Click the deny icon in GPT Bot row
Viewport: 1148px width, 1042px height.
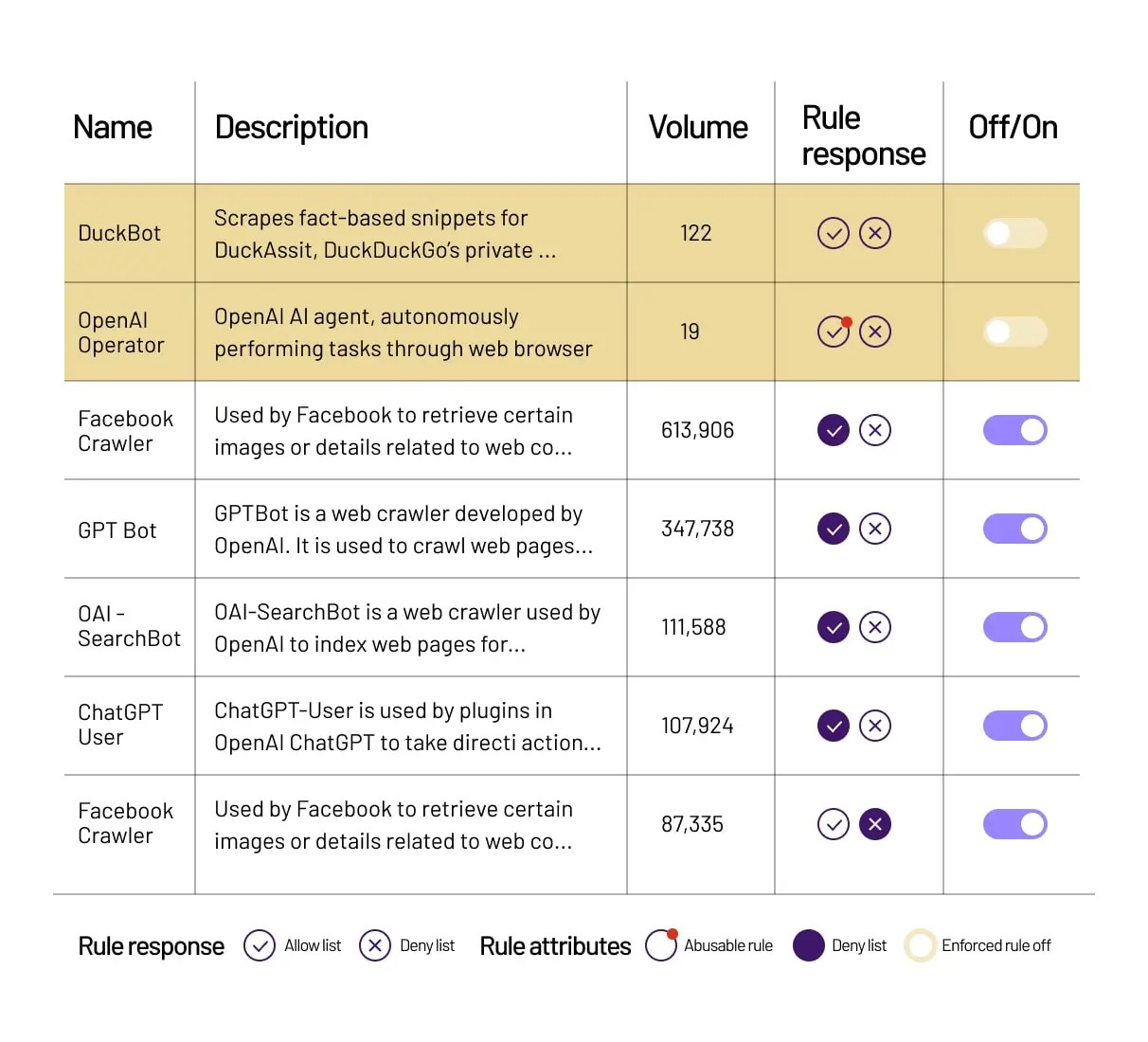point(874,529)
